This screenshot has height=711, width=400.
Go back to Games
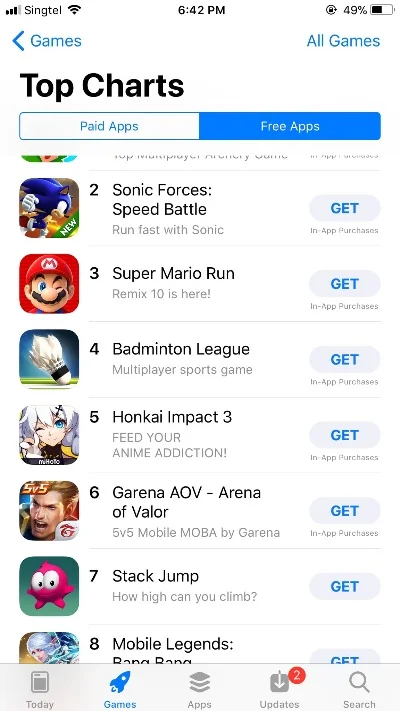[x=47, y=41]
